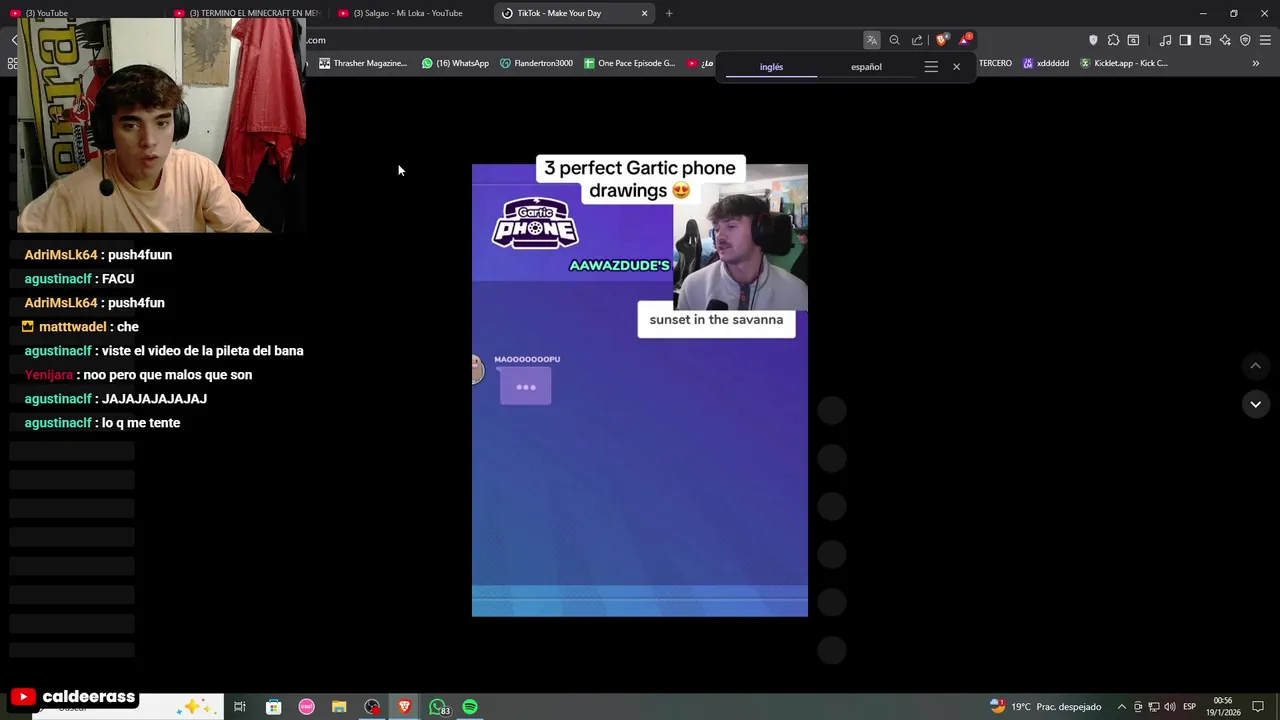Open Brave Rewards triangle icon
This screenshot has height=720, width=1280.
(964, 40)
